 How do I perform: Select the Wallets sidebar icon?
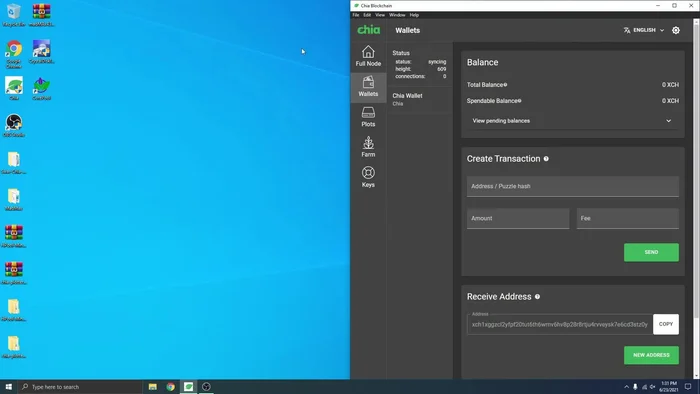(x=368, y=87)
